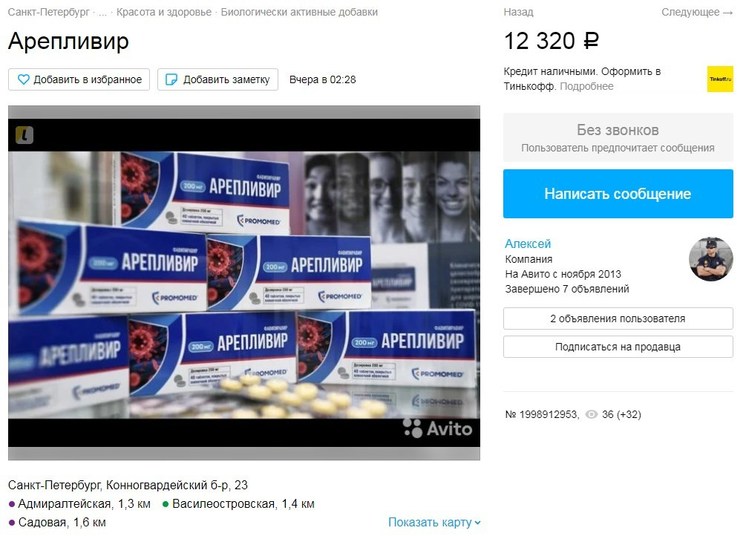Click the heart icon to add favorite
This screenshot has height=539, width=746.
point(23,79)
